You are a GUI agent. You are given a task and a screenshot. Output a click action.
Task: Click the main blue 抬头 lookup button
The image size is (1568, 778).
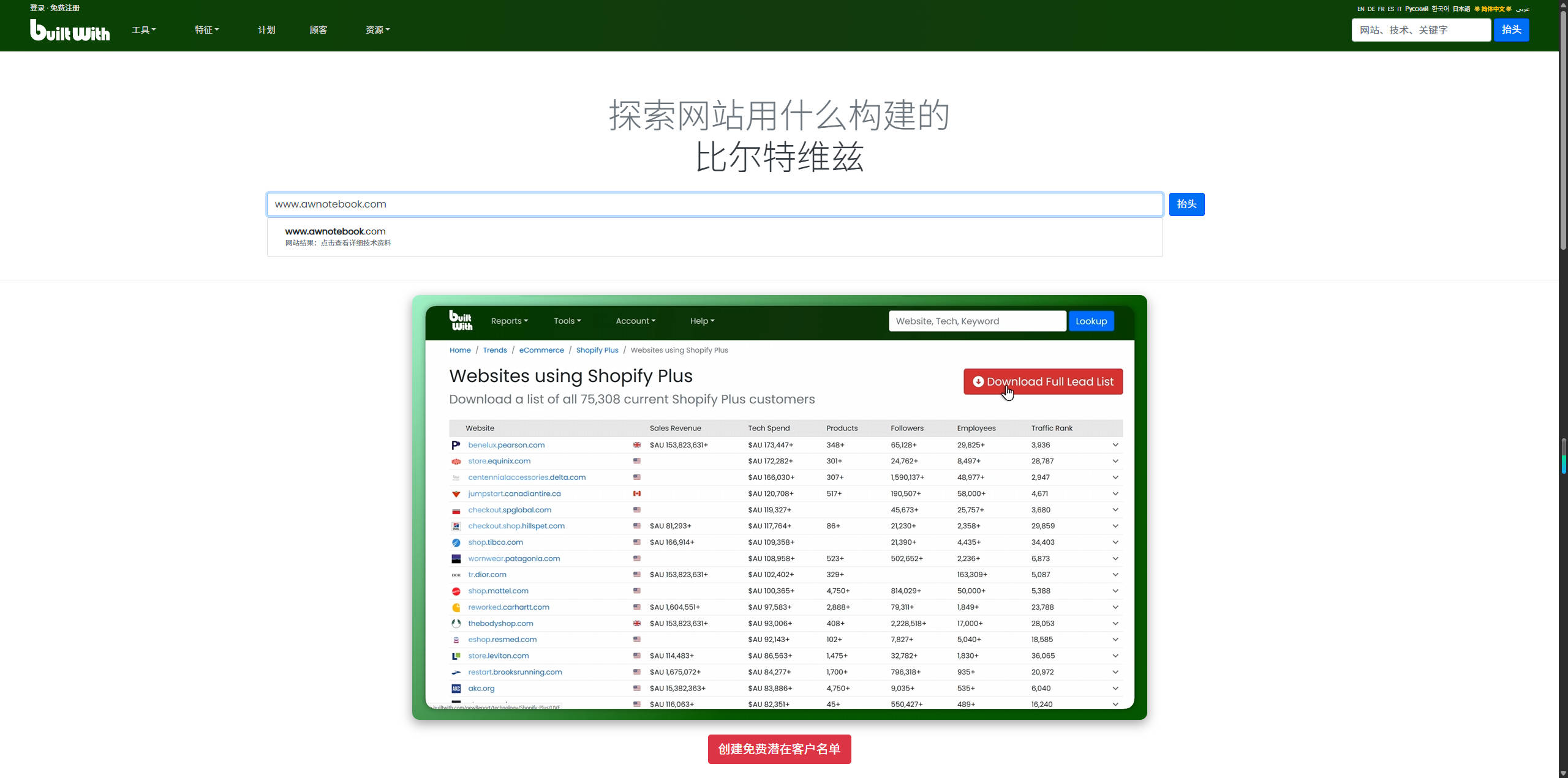click(x=1186, y=204)
